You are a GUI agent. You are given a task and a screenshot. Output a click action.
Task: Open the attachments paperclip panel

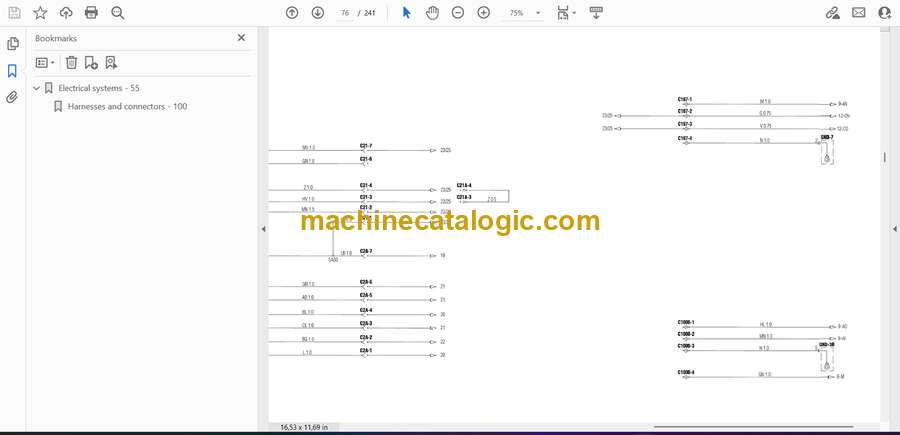point(13,97)
